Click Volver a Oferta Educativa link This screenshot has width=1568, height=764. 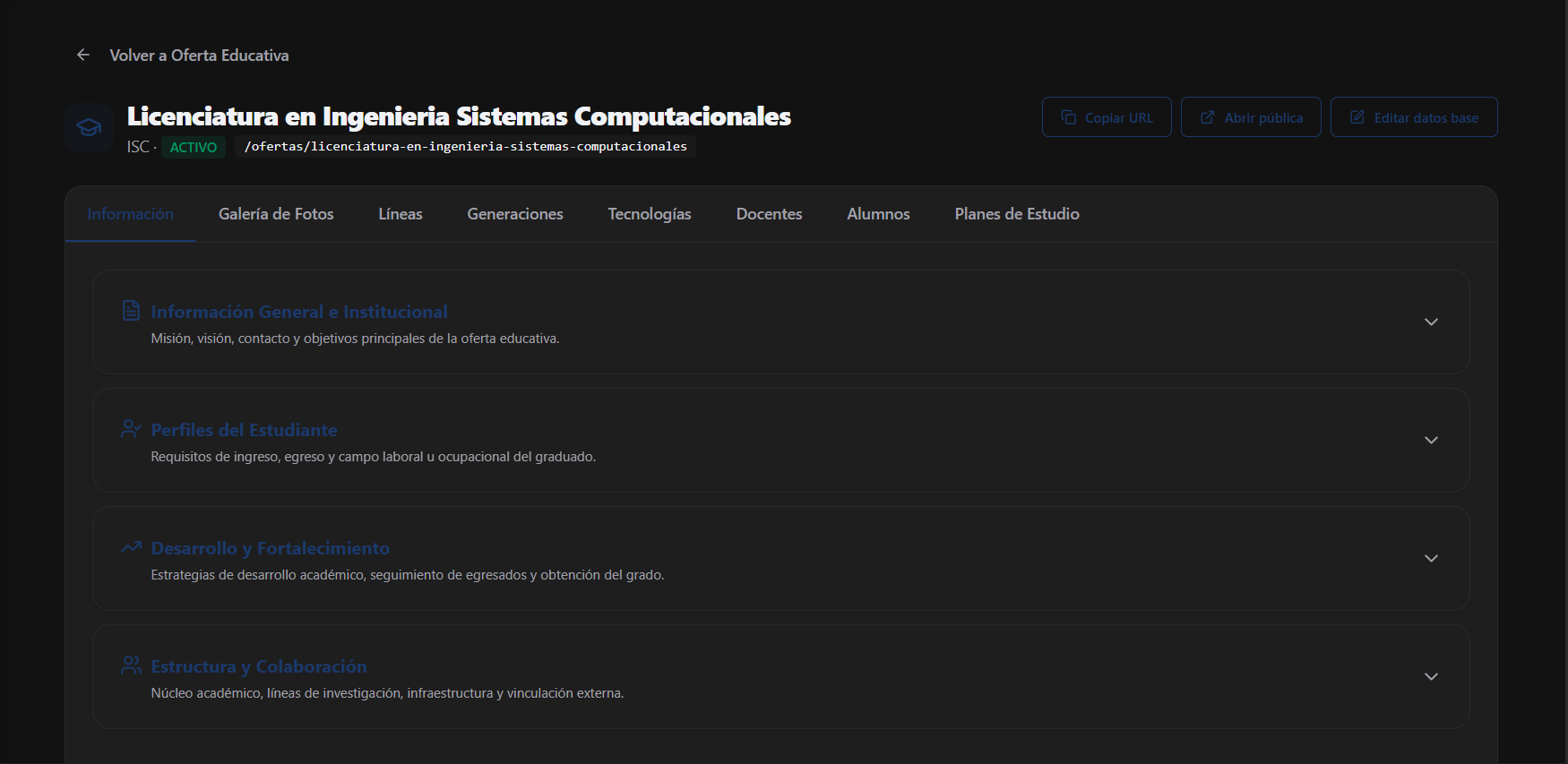[x=183, y=56]
